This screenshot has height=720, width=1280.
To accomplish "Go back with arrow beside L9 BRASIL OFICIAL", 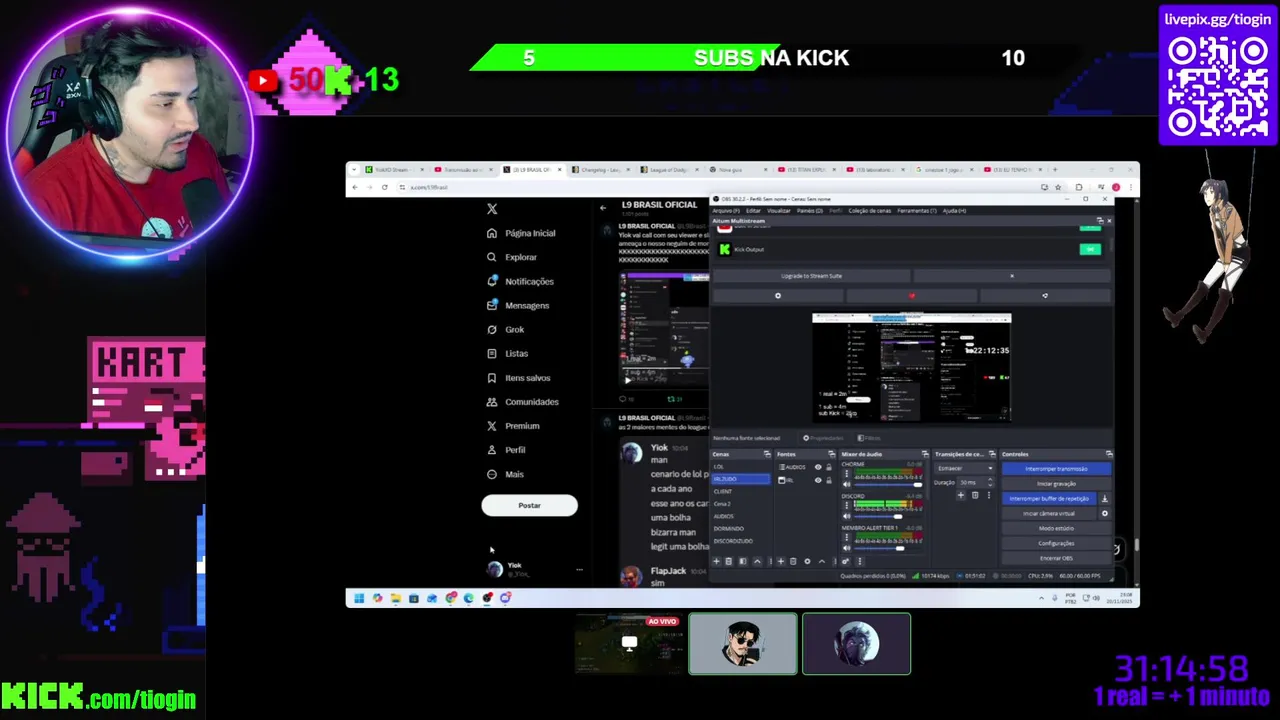I will click(603, 208).
